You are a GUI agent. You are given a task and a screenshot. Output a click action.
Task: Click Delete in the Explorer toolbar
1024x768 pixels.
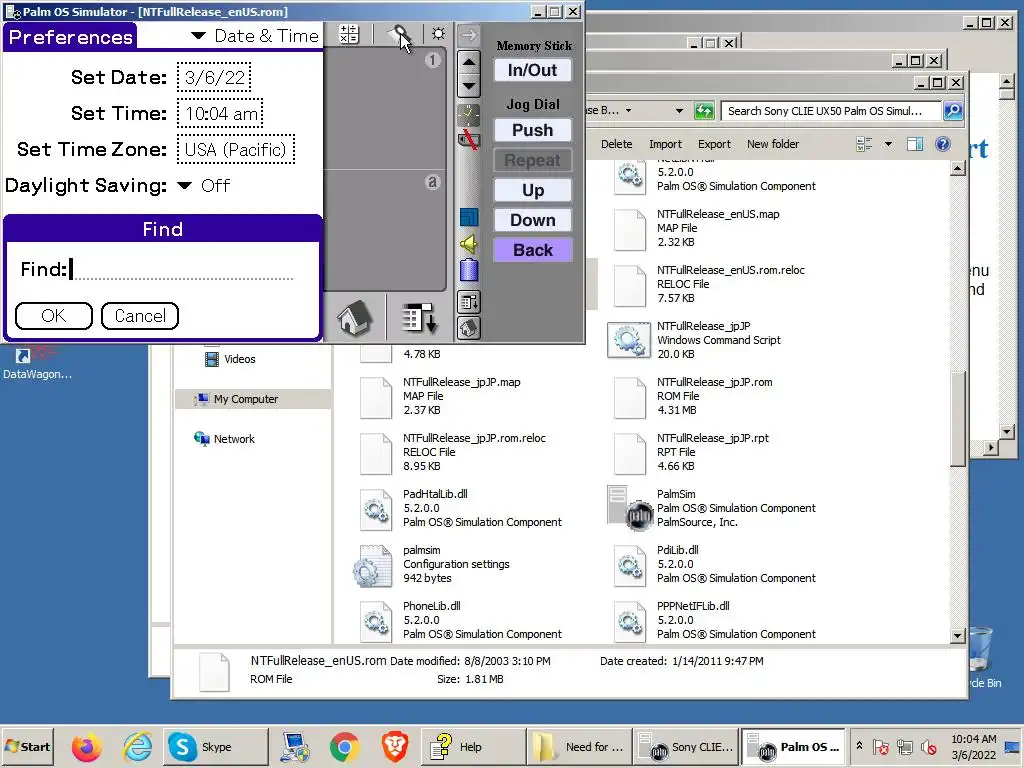point(616,144)
